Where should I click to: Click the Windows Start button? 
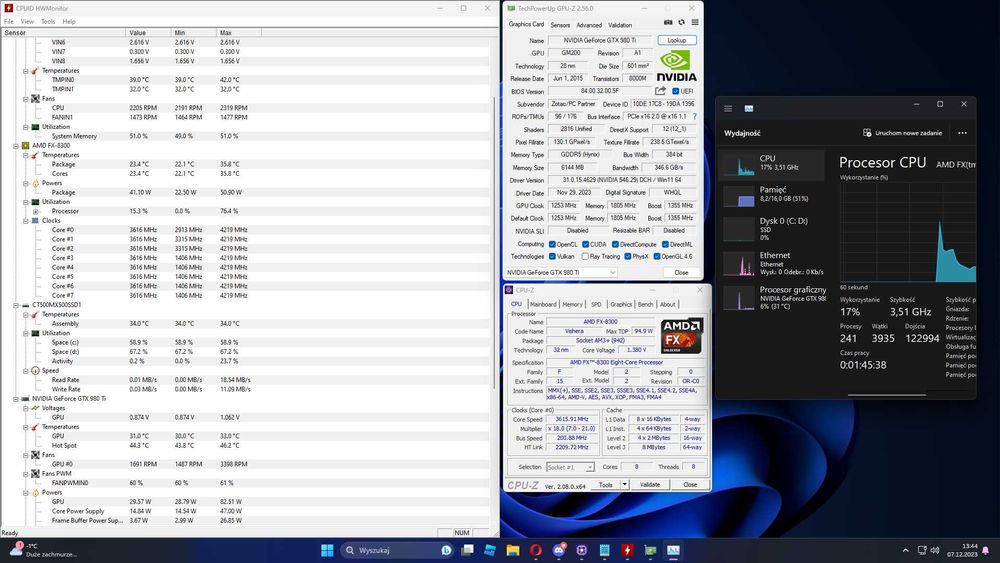326,551
